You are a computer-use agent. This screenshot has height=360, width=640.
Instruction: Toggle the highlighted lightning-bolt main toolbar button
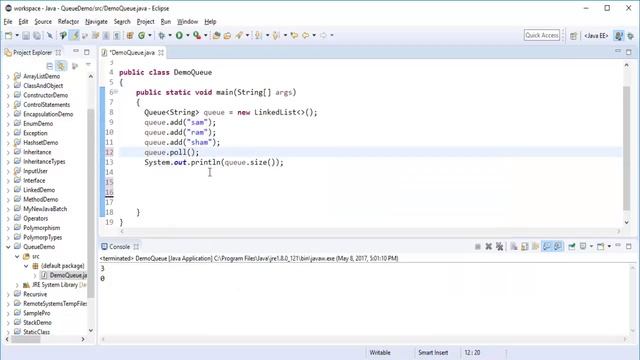pos(75,36)
